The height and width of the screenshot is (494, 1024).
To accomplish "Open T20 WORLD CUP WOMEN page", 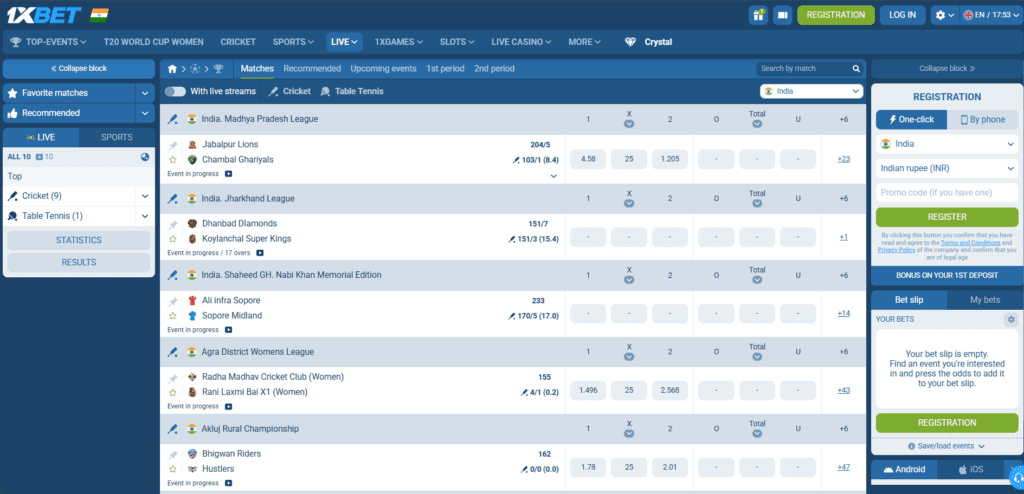I will (x=153, y=42).
